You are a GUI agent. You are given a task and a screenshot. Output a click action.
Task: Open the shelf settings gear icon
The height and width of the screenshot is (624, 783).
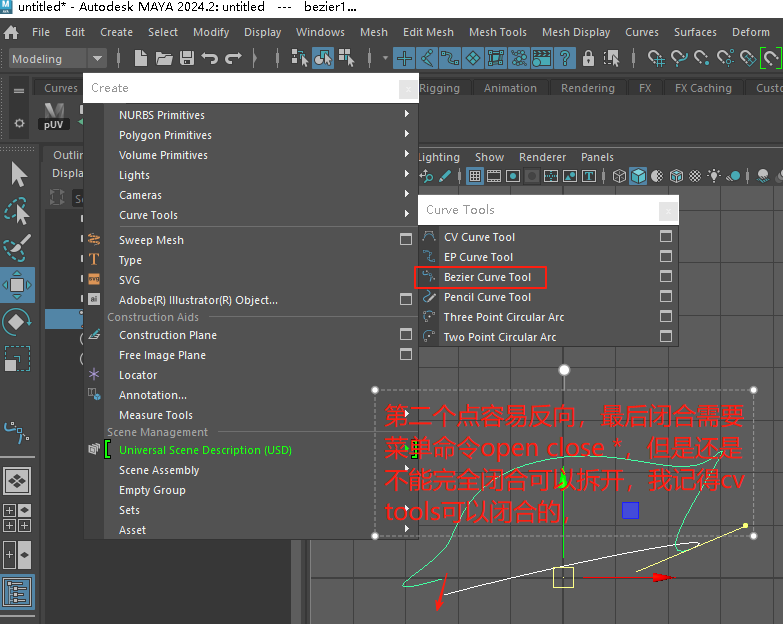19,123
